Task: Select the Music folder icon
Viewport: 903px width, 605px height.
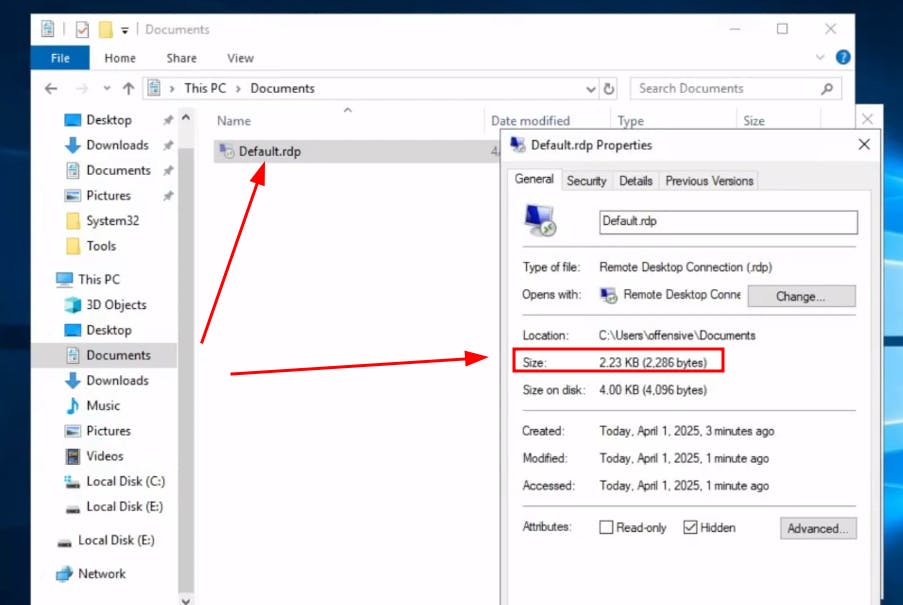Action: click(x=73, y=406)
